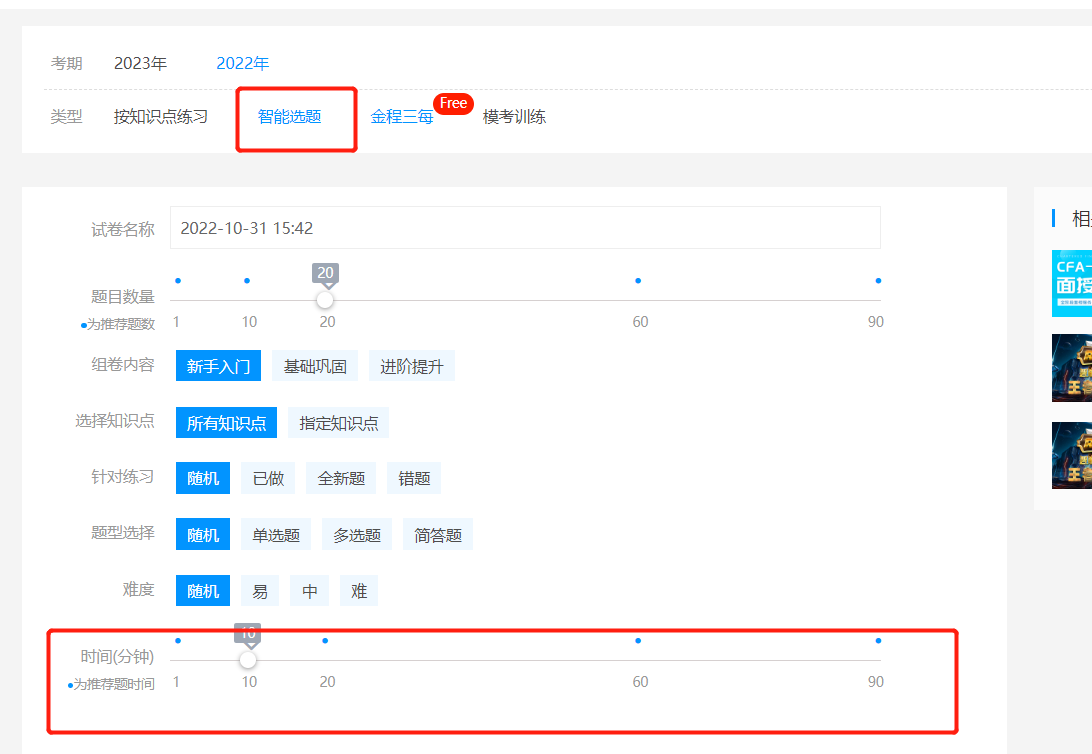
Task: Click the 试卷名称 input field
Action: pos(525,228)
